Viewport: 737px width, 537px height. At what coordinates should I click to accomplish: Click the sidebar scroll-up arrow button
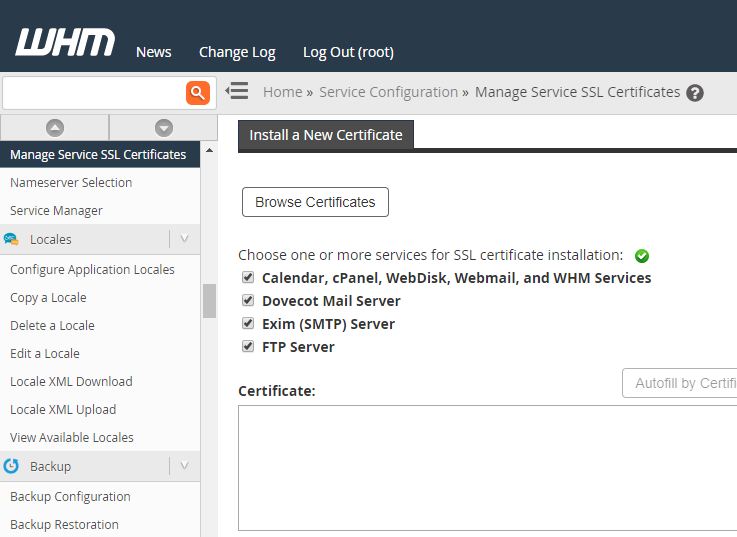(x=55, y=127)
